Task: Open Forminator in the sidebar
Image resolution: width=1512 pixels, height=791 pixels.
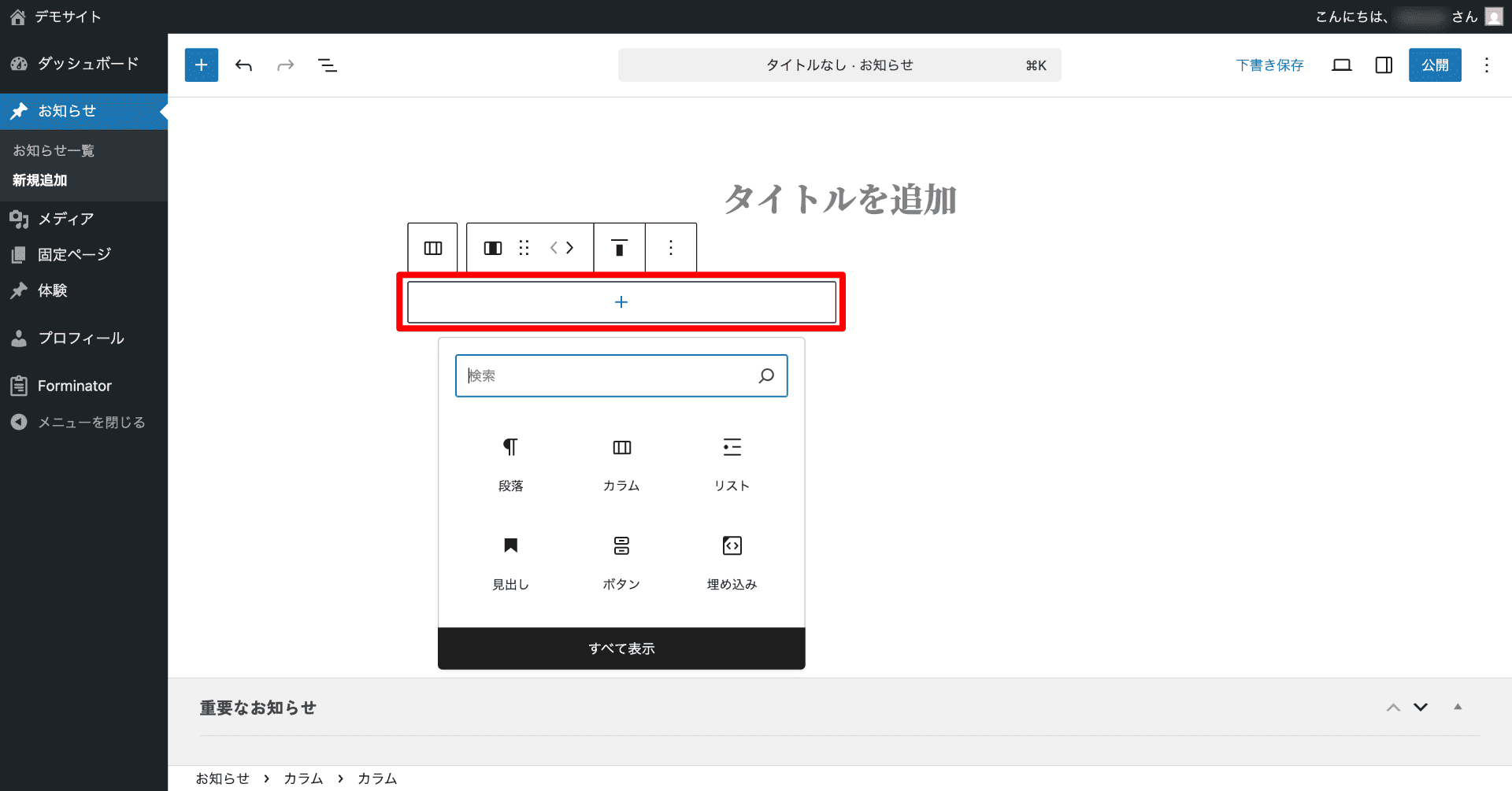Action: click(x=83, y=386)
